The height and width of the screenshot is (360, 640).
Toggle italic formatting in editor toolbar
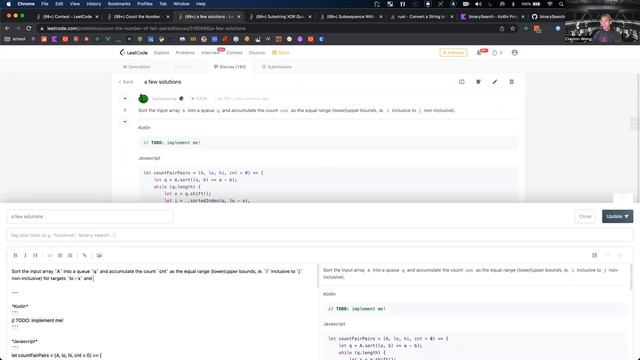coord(25,256)
